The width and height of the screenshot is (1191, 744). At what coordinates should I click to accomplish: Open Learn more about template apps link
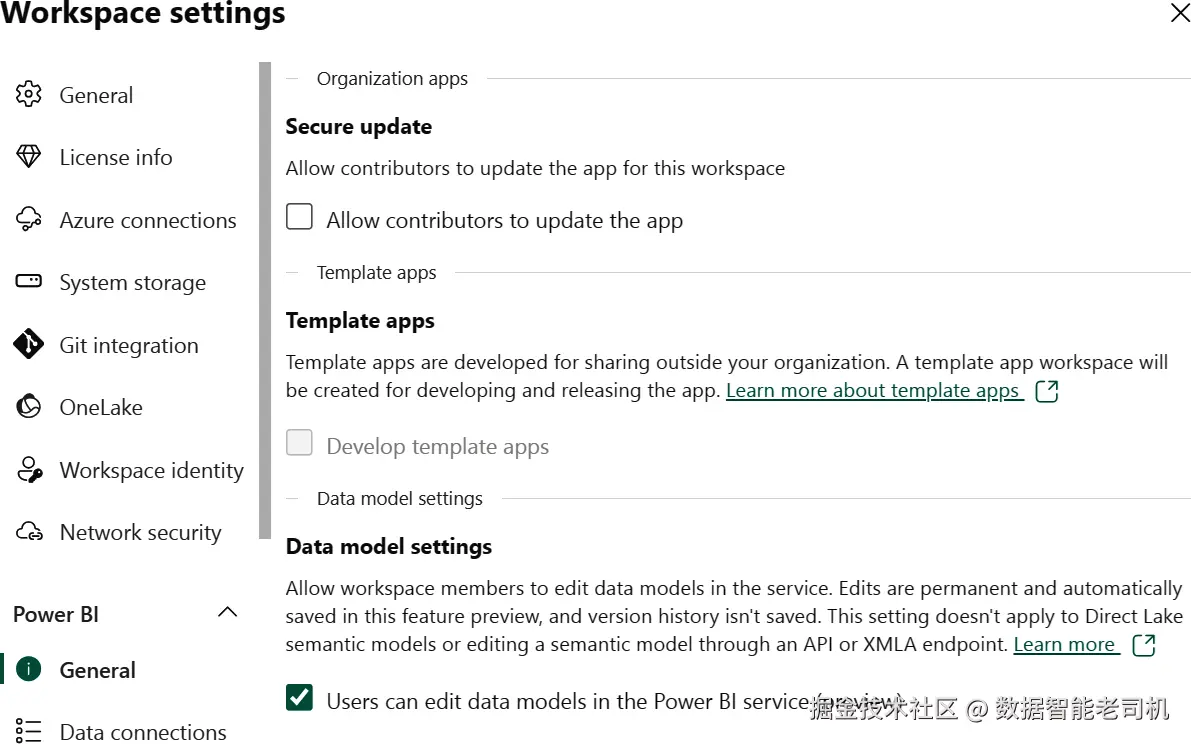pos(873,391)
